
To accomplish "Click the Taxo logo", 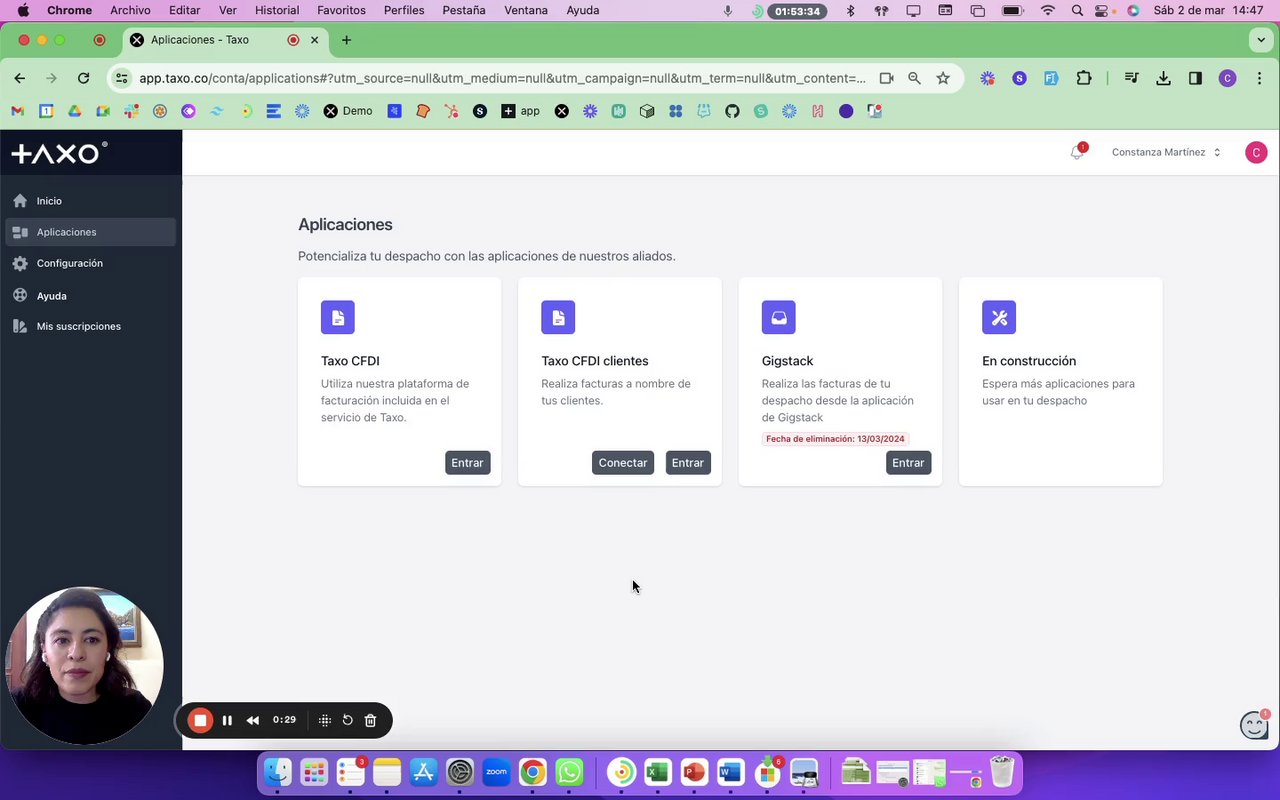I will (59, 153).
